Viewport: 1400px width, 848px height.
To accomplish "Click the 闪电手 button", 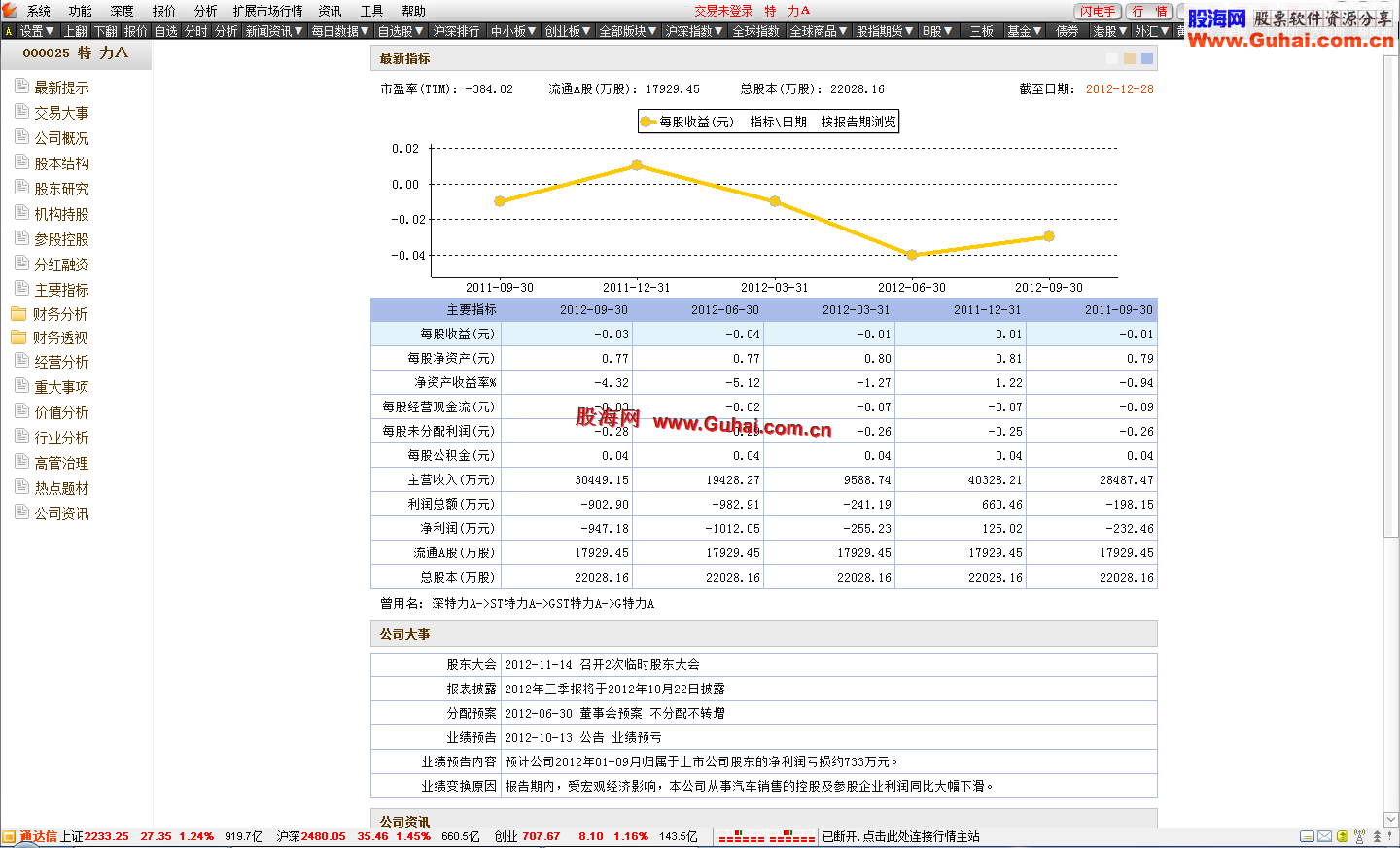I will click(x=1098, y=11).
